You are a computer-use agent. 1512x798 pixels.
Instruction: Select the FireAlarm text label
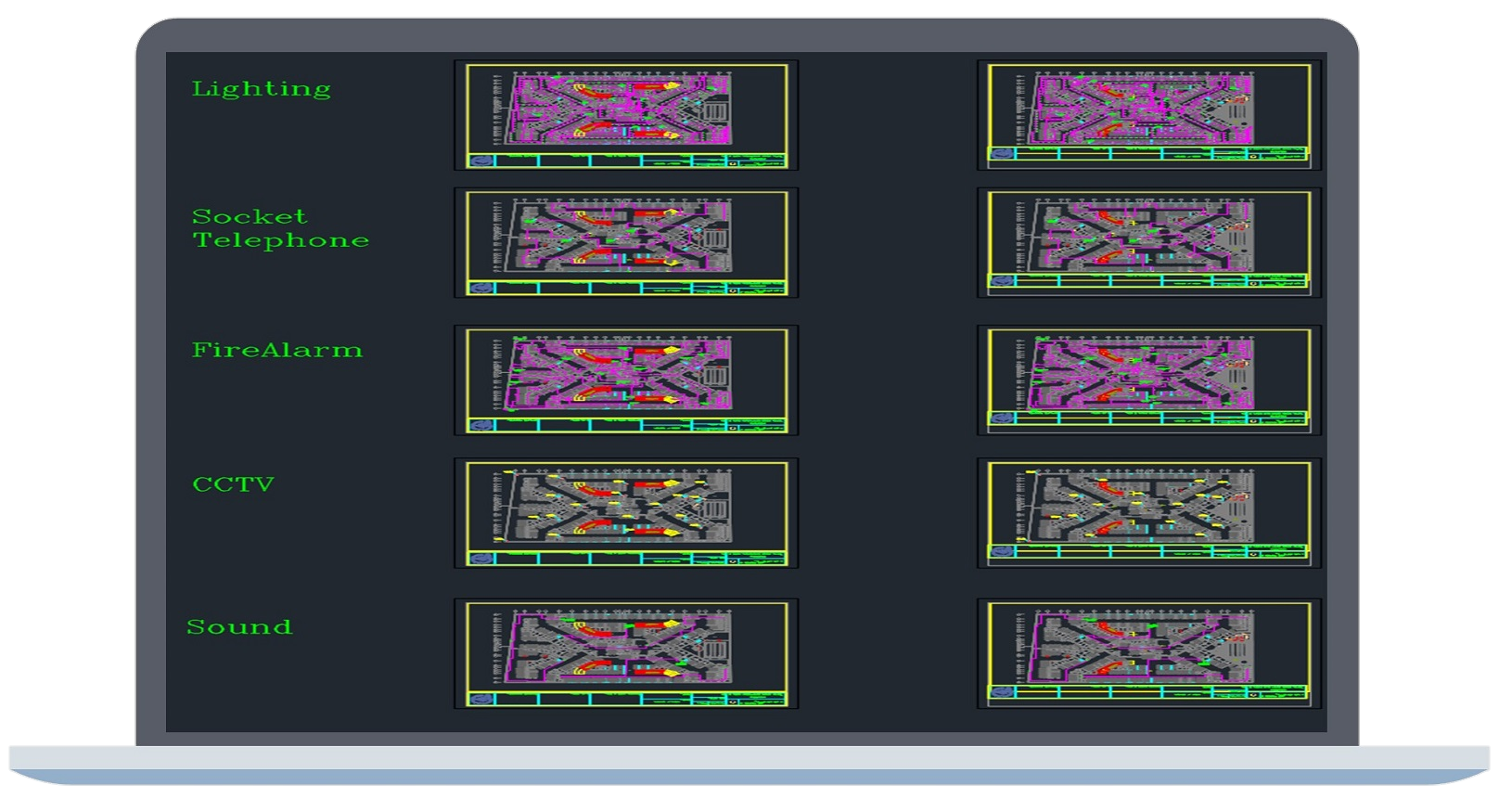(276, 351)
